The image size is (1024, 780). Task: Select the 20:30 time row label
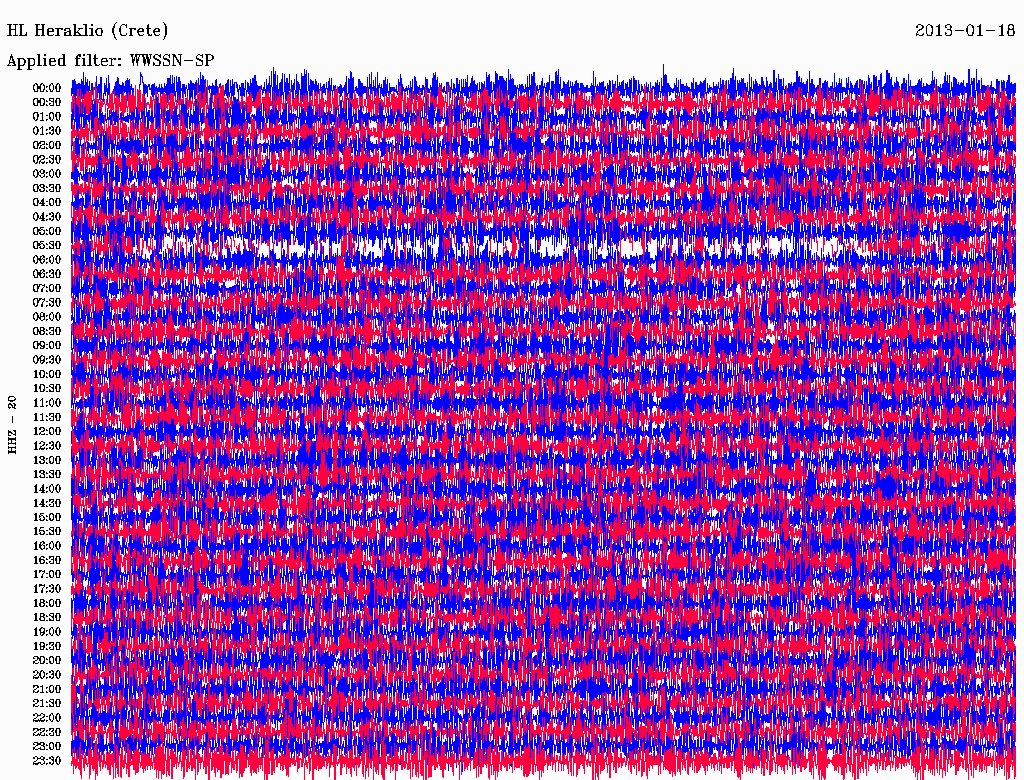coord(47,675)
